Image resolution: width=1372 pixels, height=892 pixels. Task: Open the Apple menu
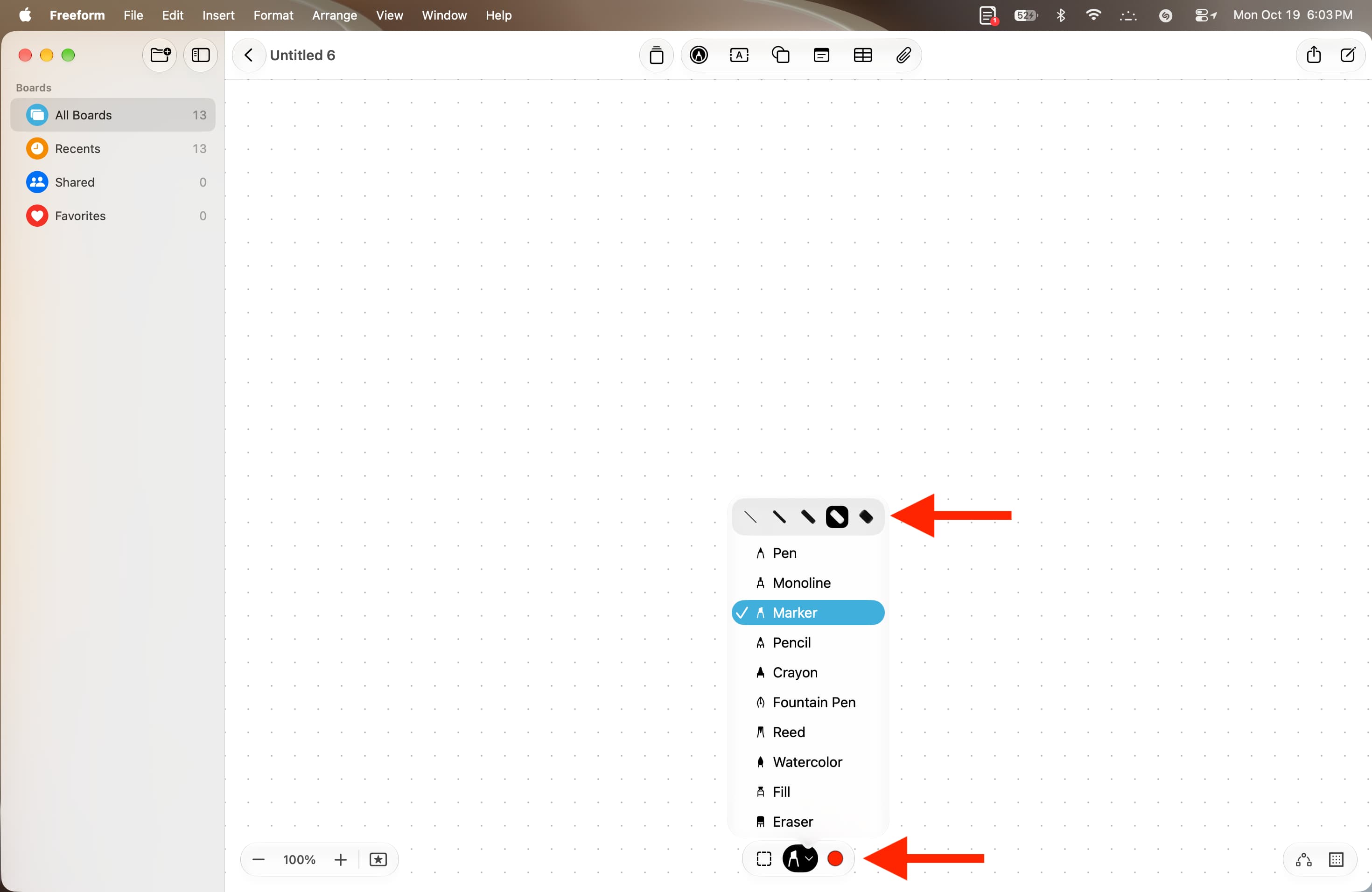(x=25, y=15)
